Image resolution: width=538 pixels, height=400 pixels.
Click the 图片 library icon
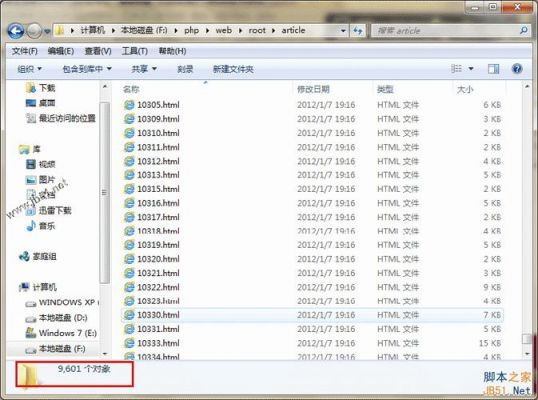point(31,180)
